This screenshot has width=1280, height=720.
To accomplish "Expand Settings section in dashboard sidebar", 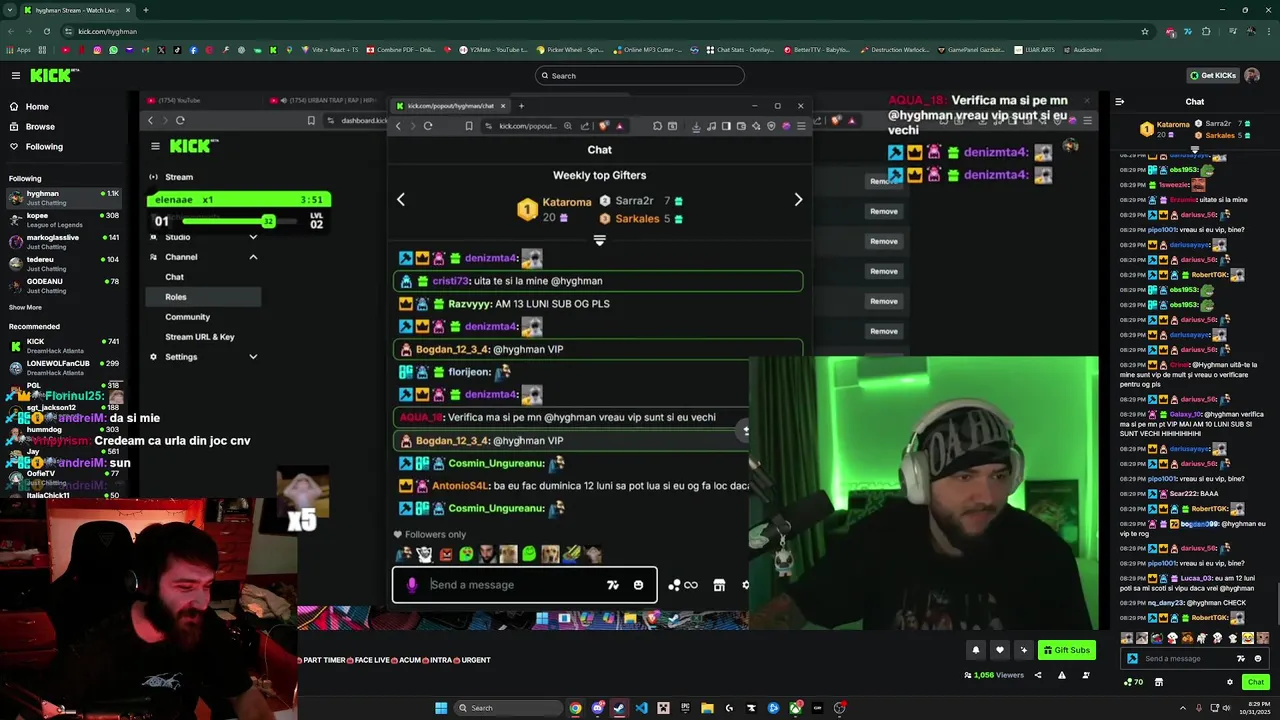I will pyautogui.click(x=253, y=357).
